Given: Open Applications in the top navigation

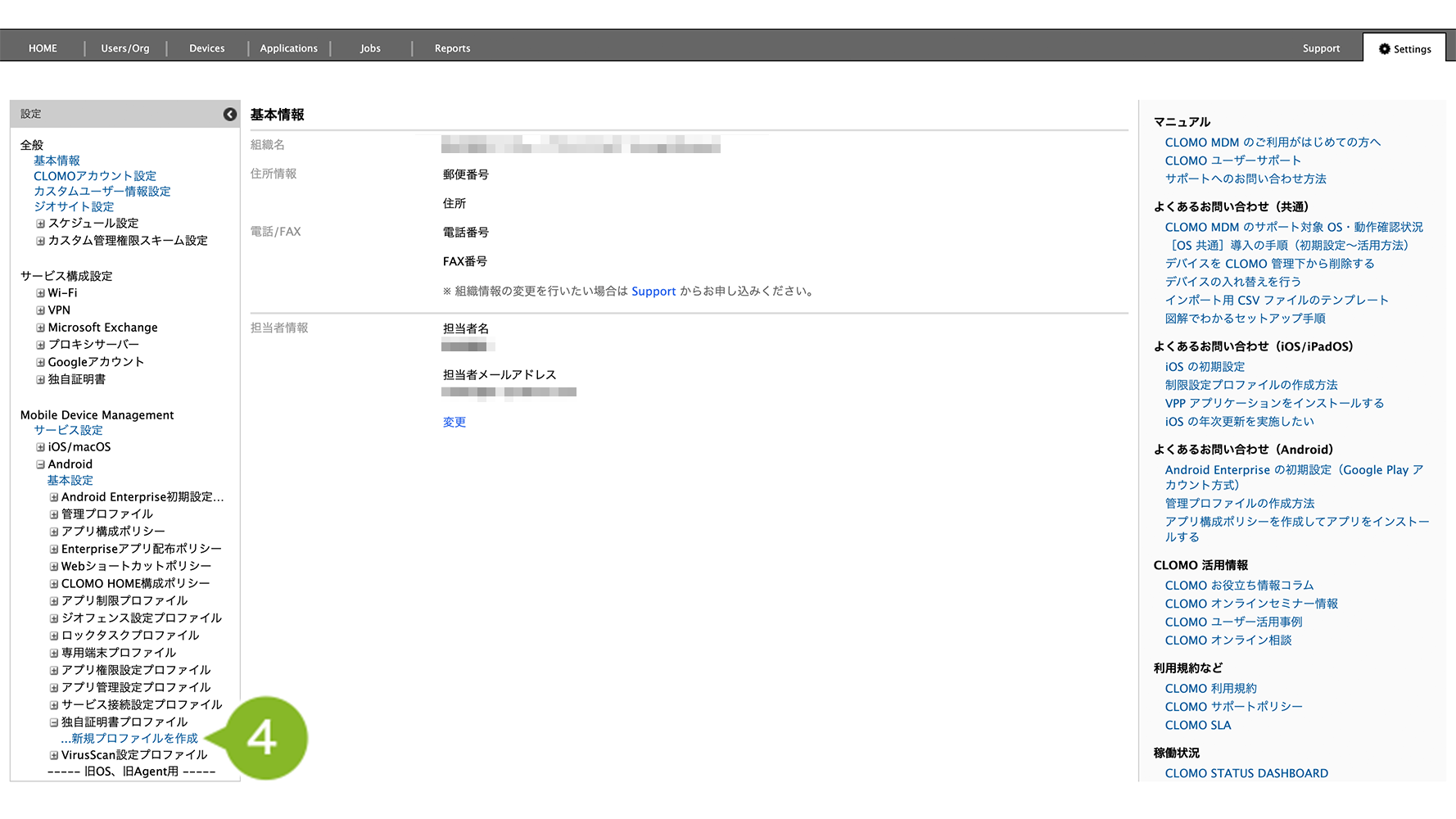Looking at the screenshot, I should 288,48.
